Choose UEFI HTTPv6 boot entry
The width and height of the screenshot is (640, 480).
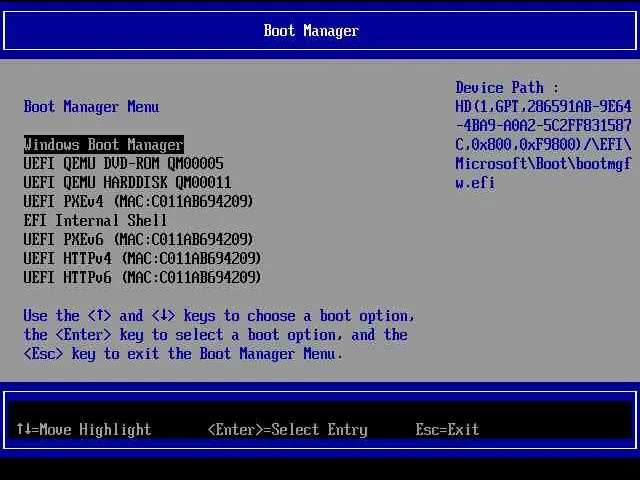[x=142, y=278]
